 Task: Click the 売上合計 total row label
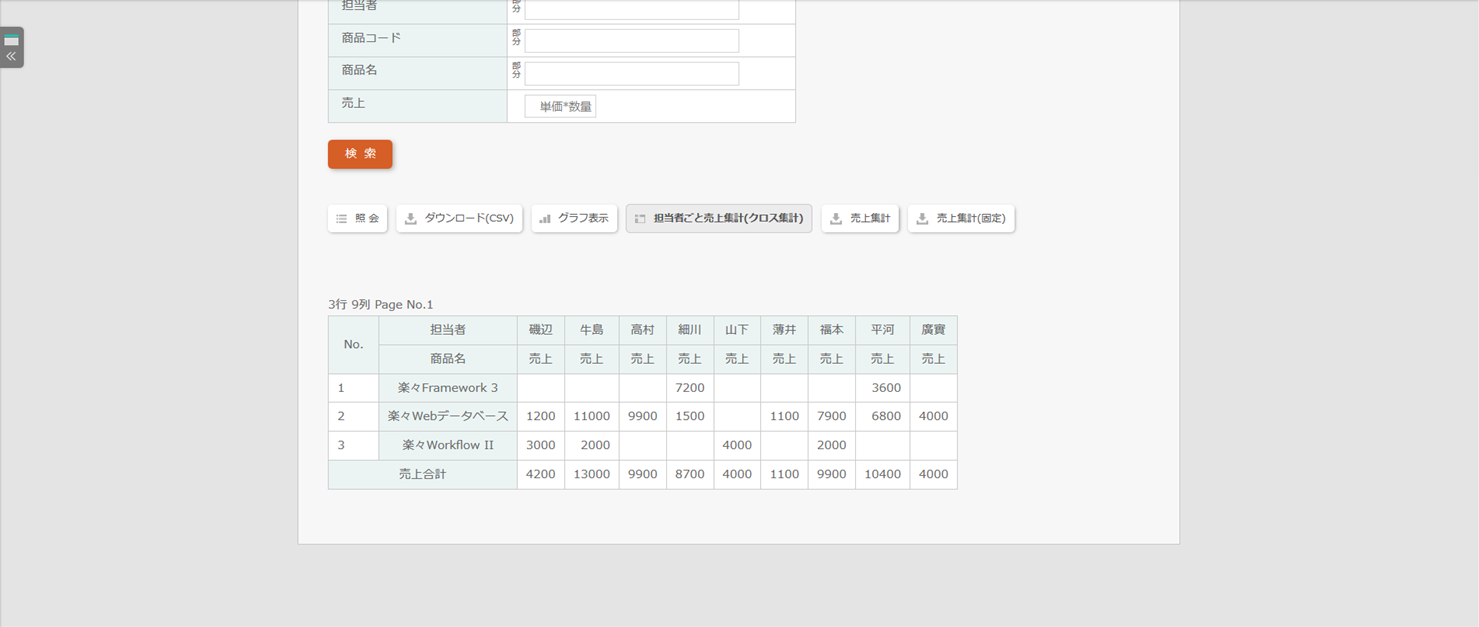pos(422,474)
